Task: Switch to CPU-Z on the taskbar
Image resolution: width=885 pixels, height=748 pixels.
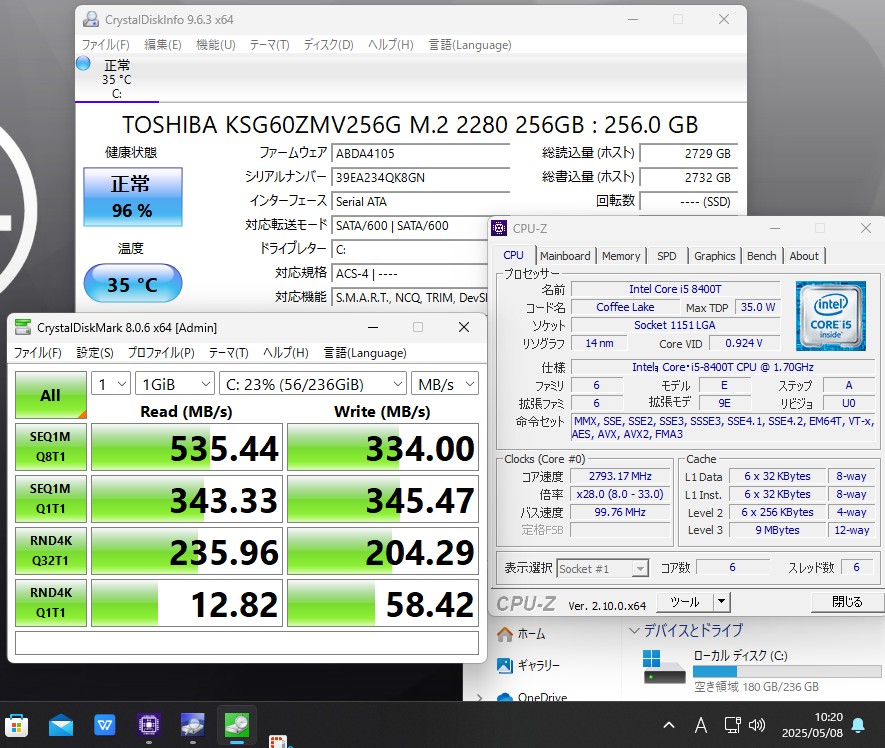Action: 148,725
